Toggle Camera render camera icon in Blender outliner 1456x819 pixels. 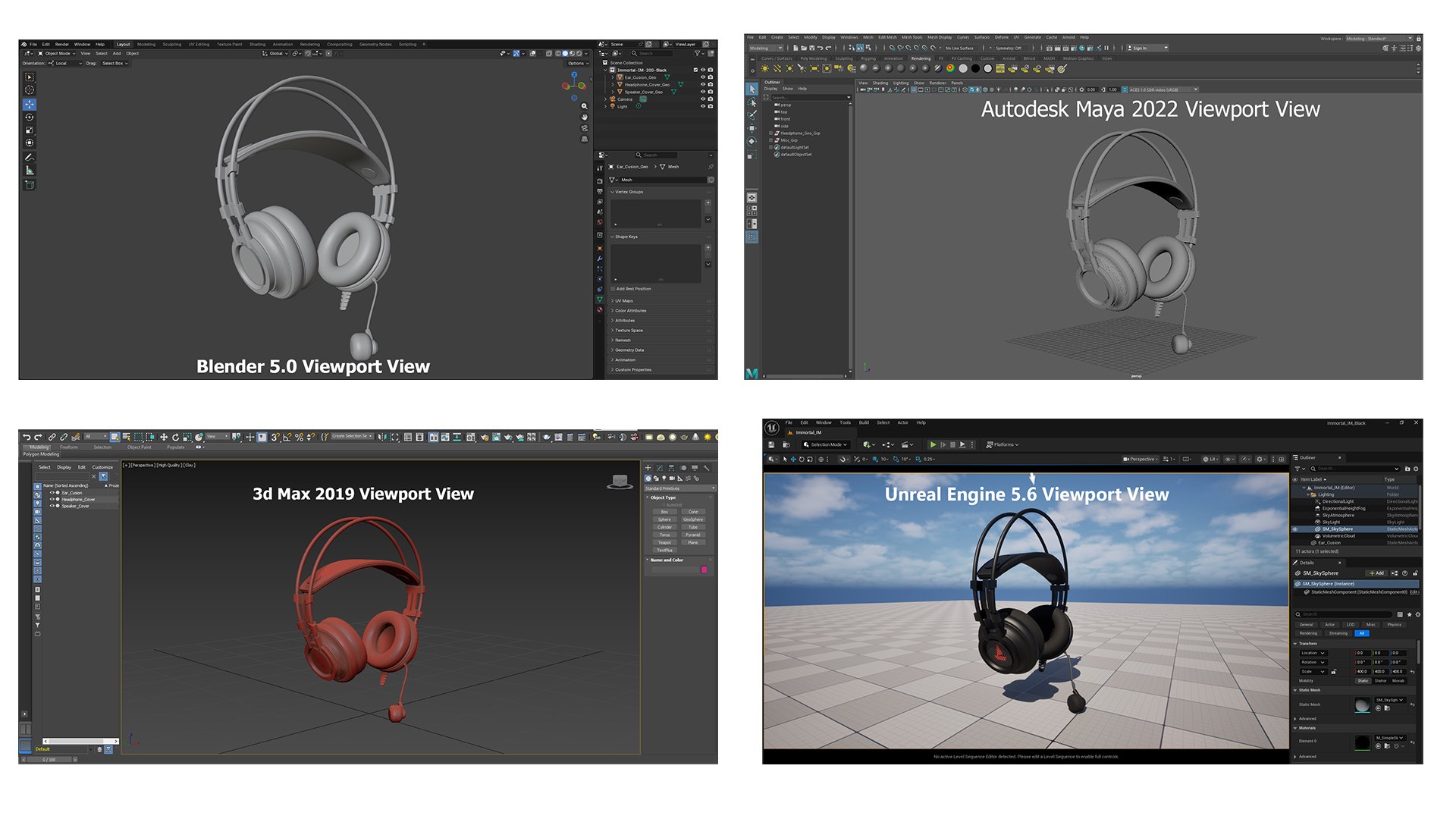(x=711, y=99)
